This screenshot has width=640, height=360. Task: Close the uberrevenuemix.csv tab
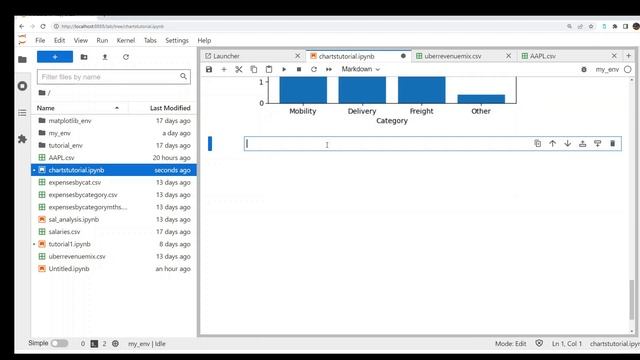(508, 56)
